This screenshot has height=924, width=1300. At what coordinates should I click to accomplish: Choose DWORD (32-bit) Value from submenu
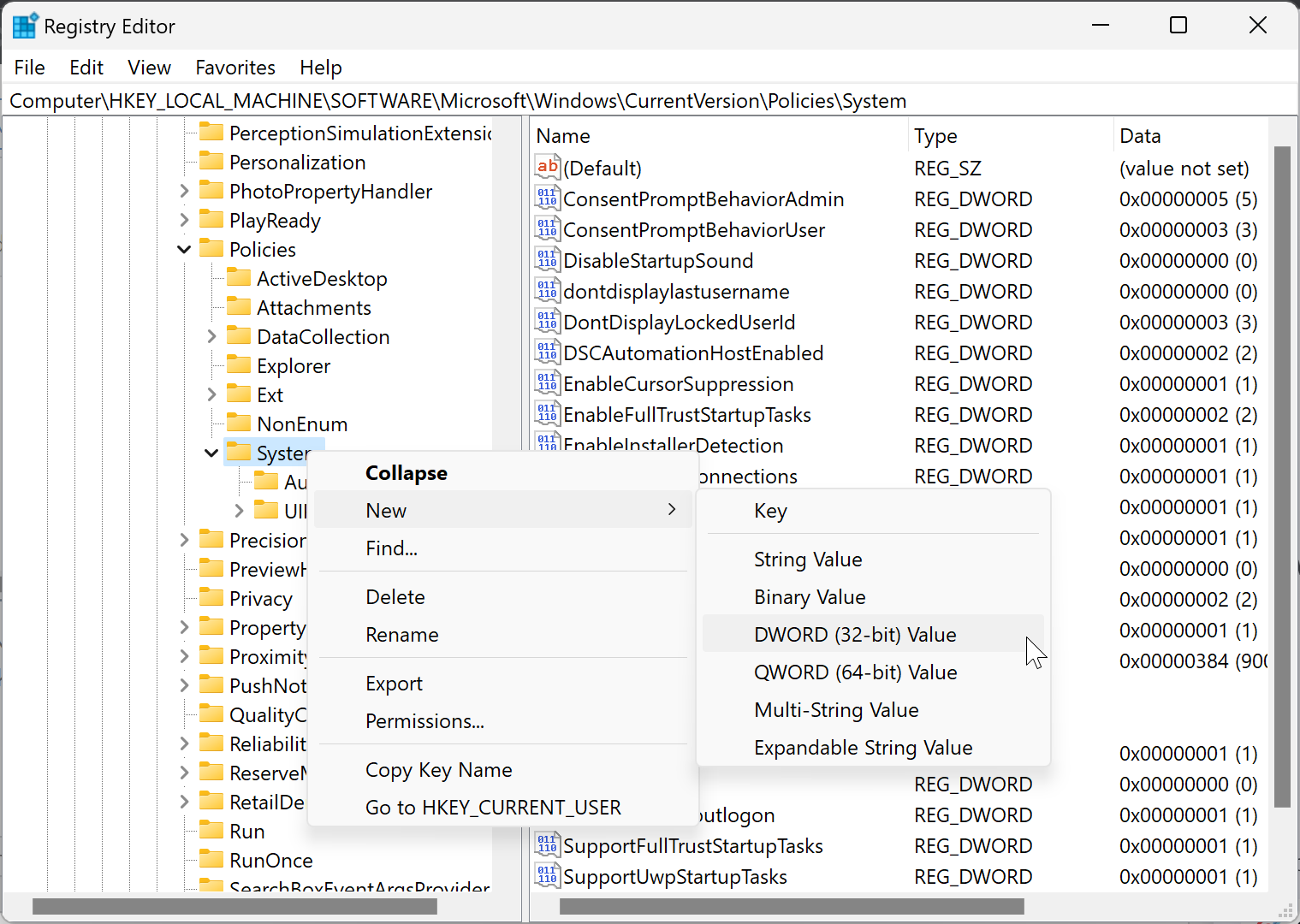[x=873, y=634]
